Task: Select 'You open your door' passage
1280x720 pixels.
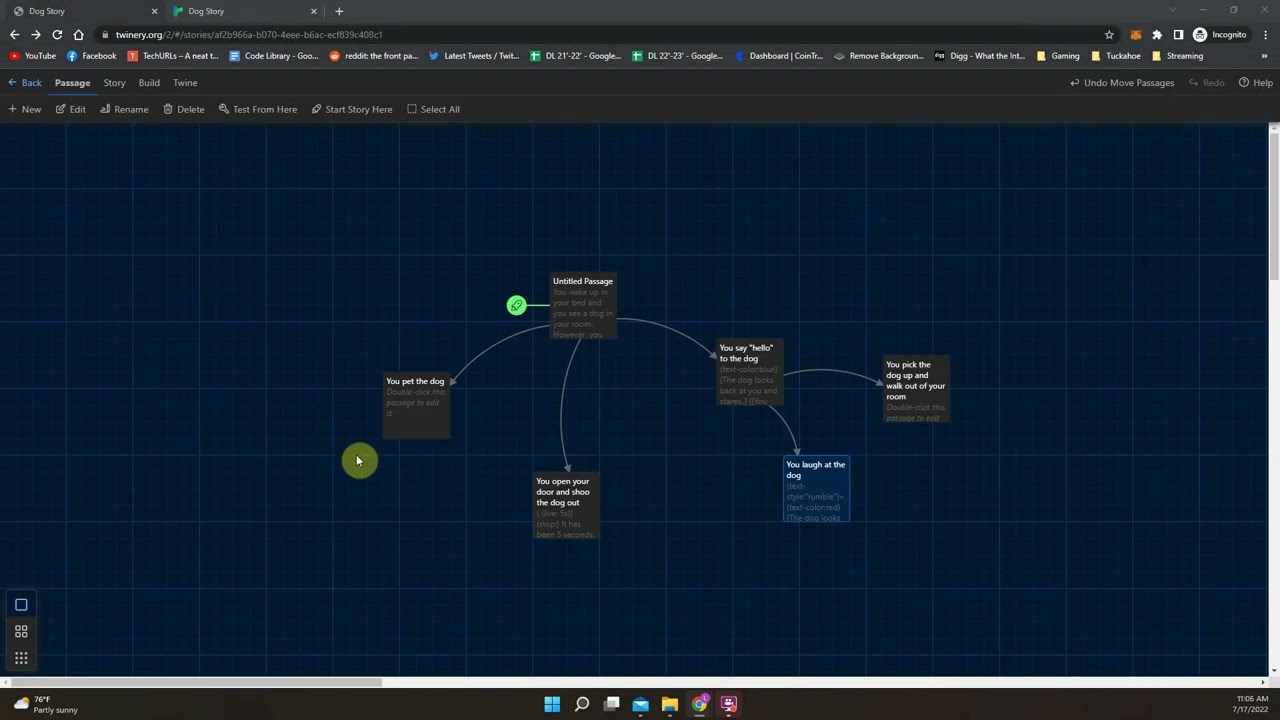Action: pos(567,506)
